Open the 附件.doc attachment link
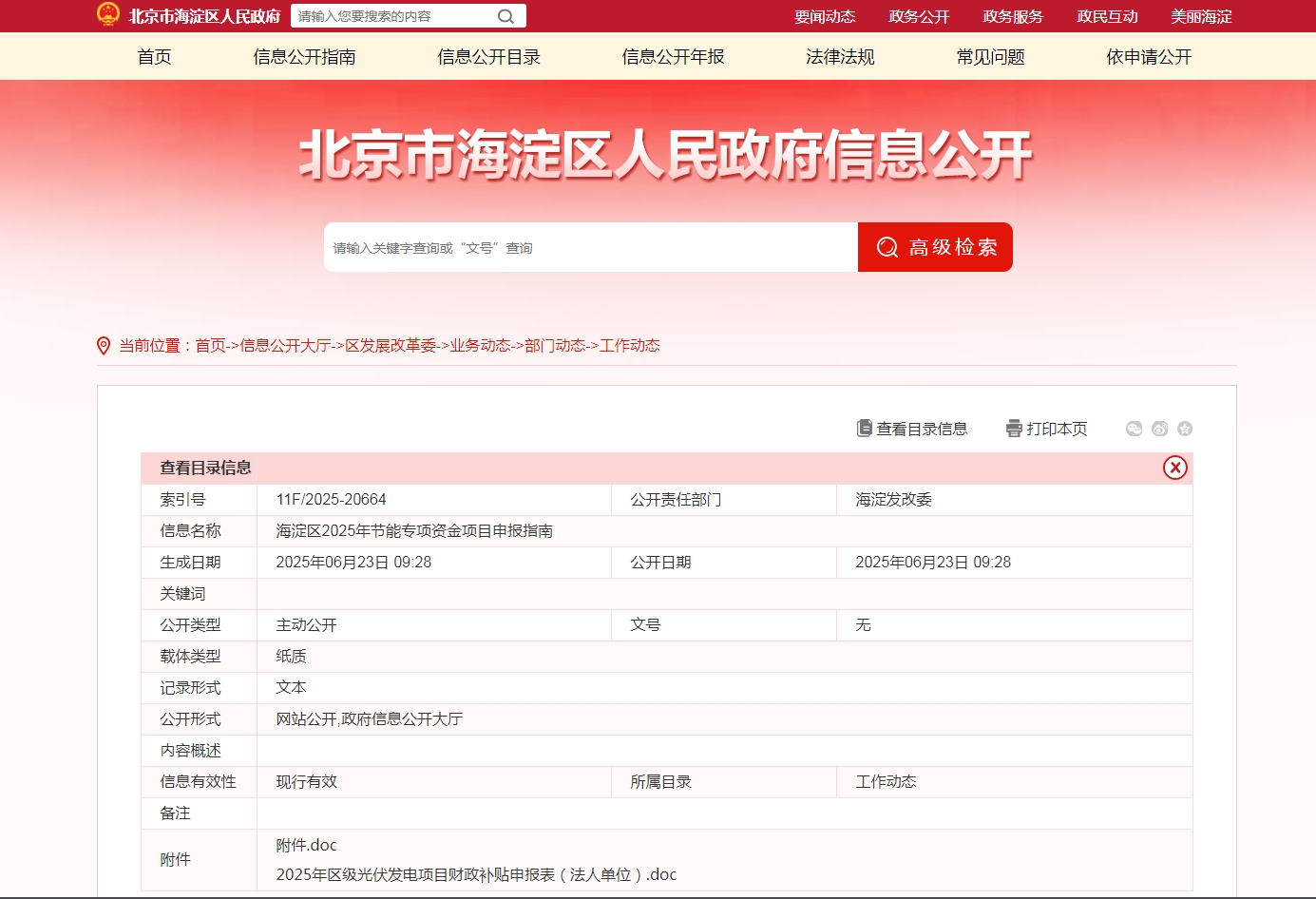1316x899 pixels. click(x=304, y=844)
